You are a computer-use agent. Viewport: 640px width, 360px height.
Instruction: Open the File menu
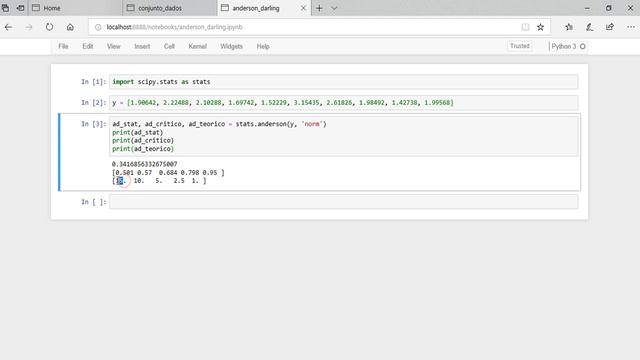click(63, 47)
